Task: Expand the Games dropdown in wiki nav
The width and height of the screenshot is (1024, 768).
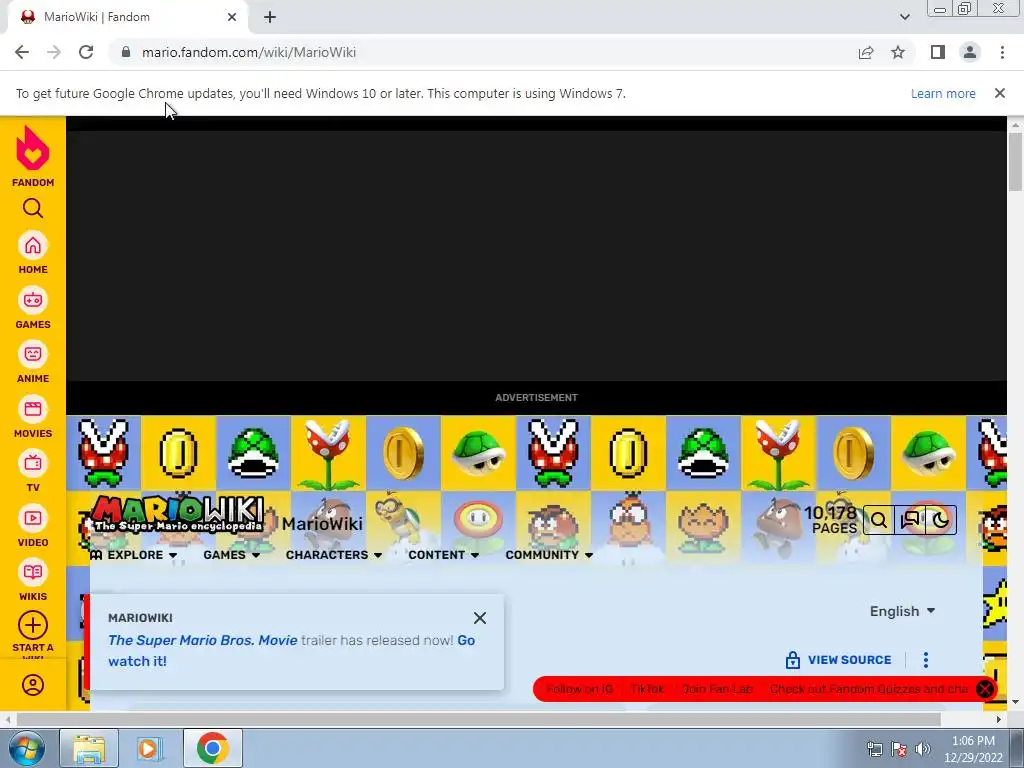Action: click(231, 555)
